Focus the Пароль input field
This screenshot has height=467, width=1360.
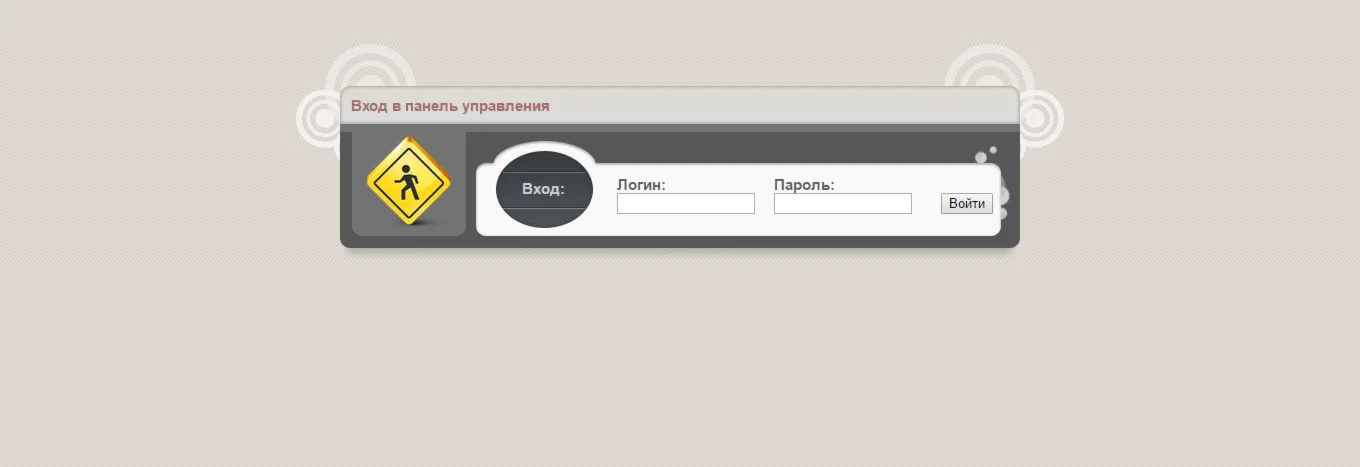click(x=843, y=204)
